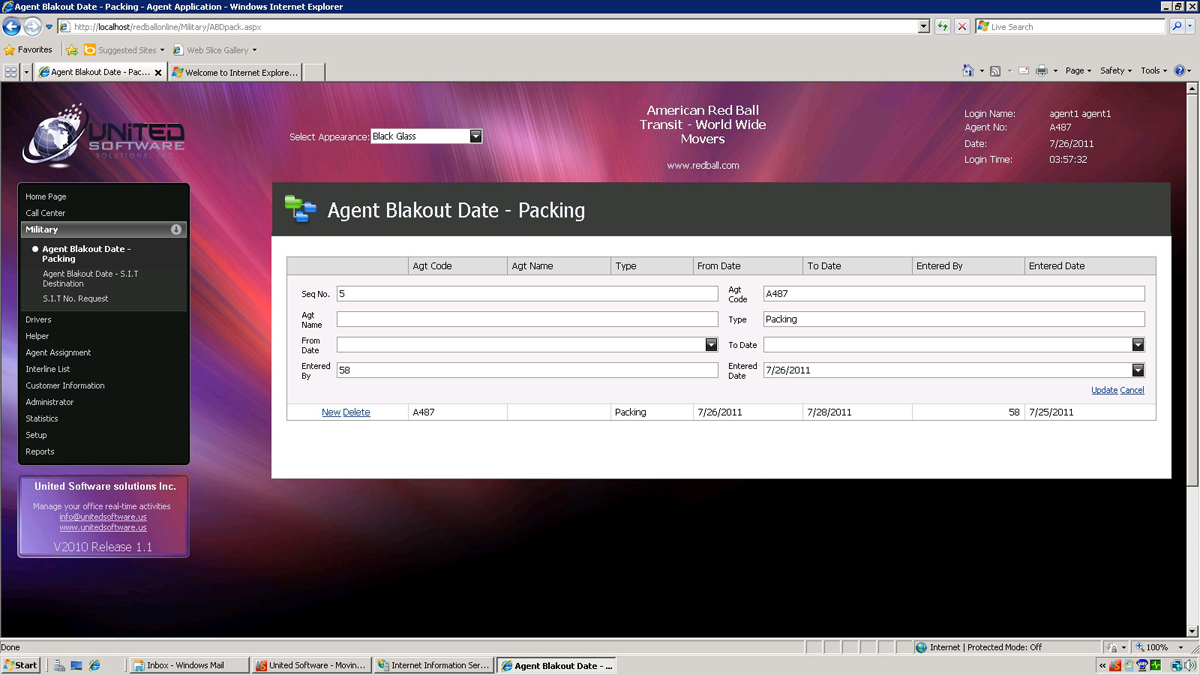Screen dimensions: 1200x675
Task: Open the Start menu
Action: [20, 665]
